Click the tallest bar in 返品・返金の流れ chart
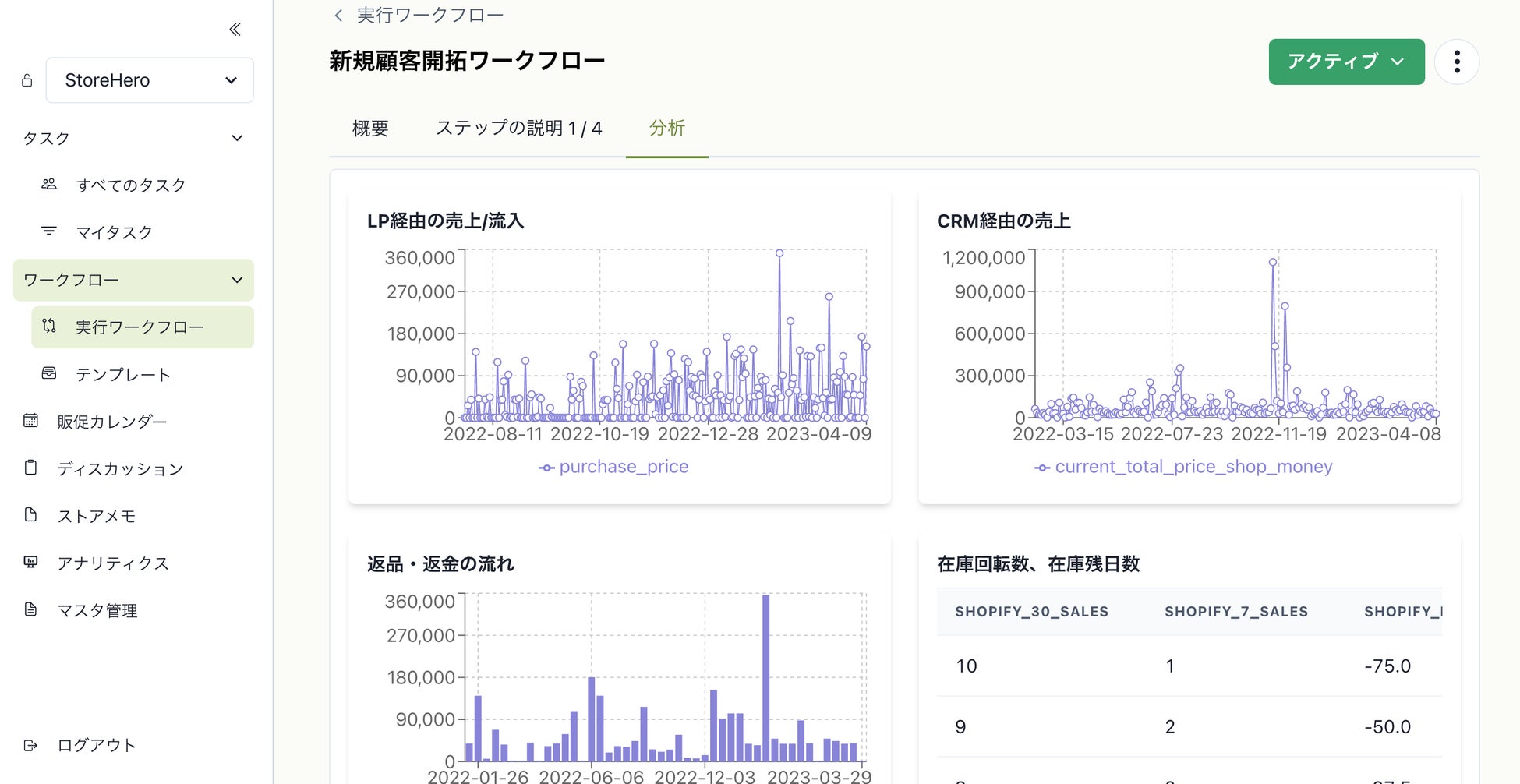Image resolution: width=1520 pixels, height=784 pixels. [x=766, y=678]
